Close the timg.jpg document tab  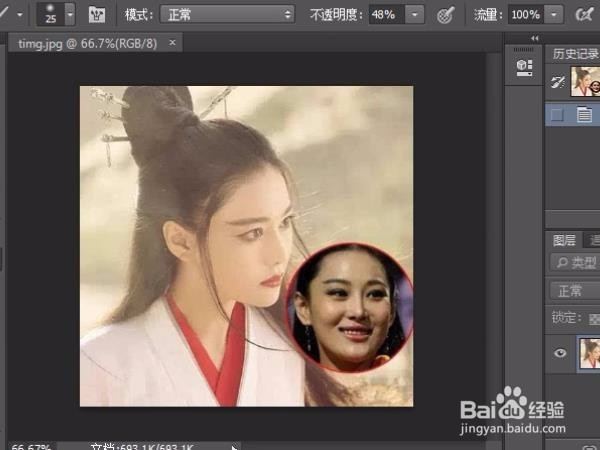pos(172,42)
